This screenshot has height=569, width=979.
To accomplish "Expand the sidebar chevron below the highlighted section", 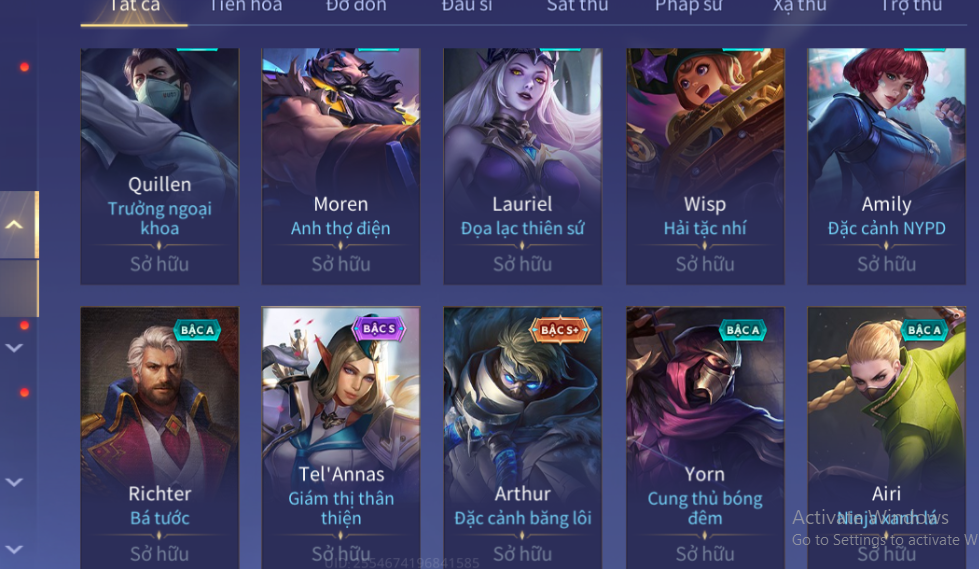I will [14, 347].
